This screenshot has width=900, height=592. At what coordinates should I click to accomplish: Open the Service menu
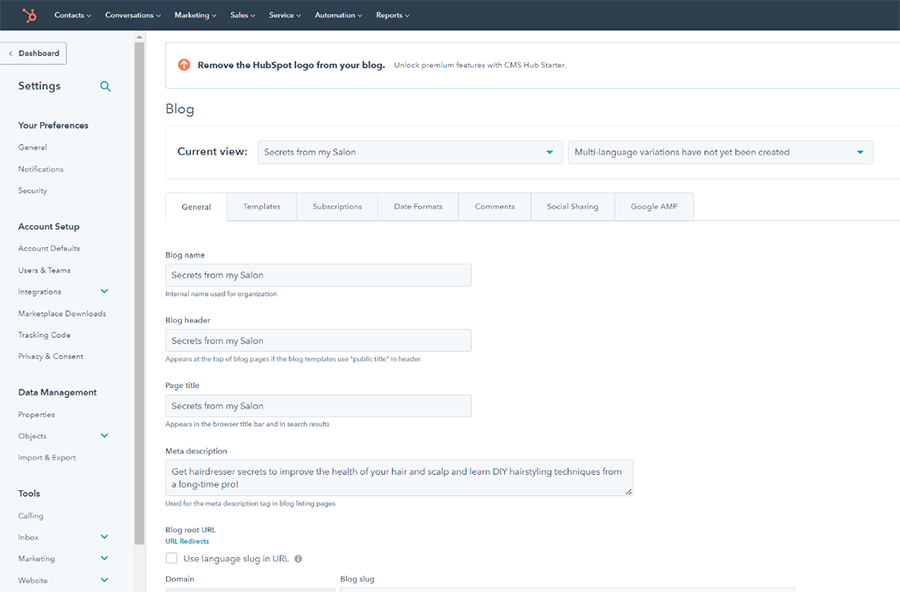tap(285, 16)
